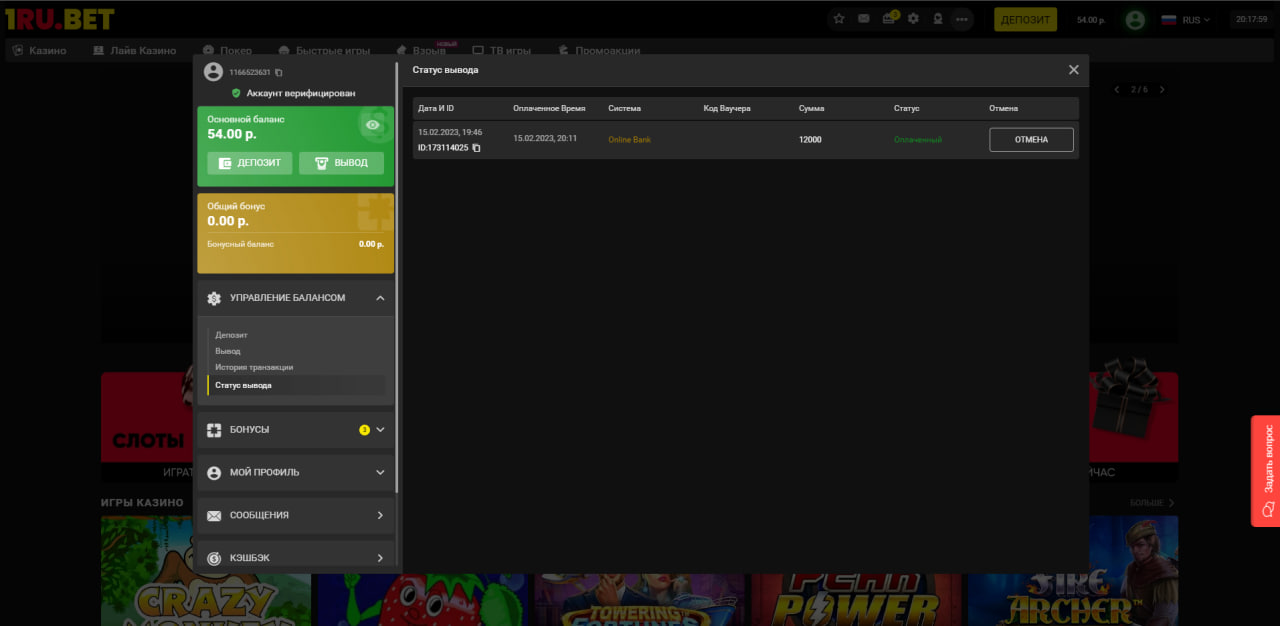Expand the Бонусы section

click(380, 430)
